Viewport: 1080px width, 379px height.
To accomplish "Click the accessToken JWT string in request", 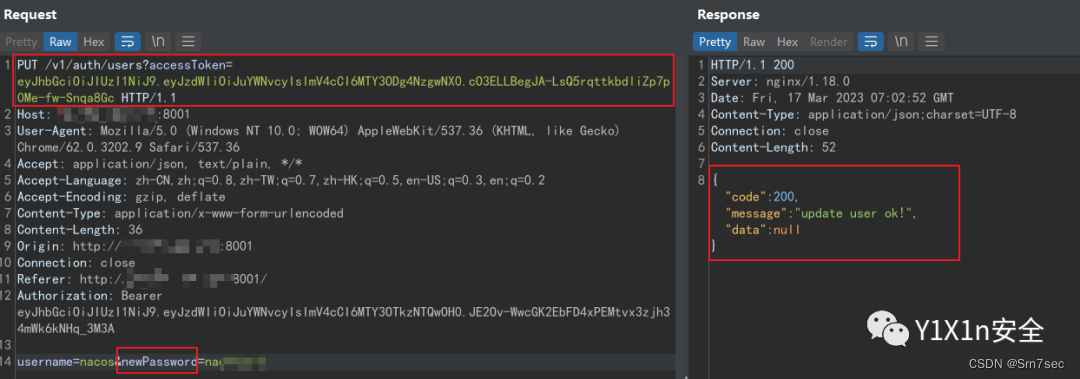I will pyautogui.click(x=344, y=90).
